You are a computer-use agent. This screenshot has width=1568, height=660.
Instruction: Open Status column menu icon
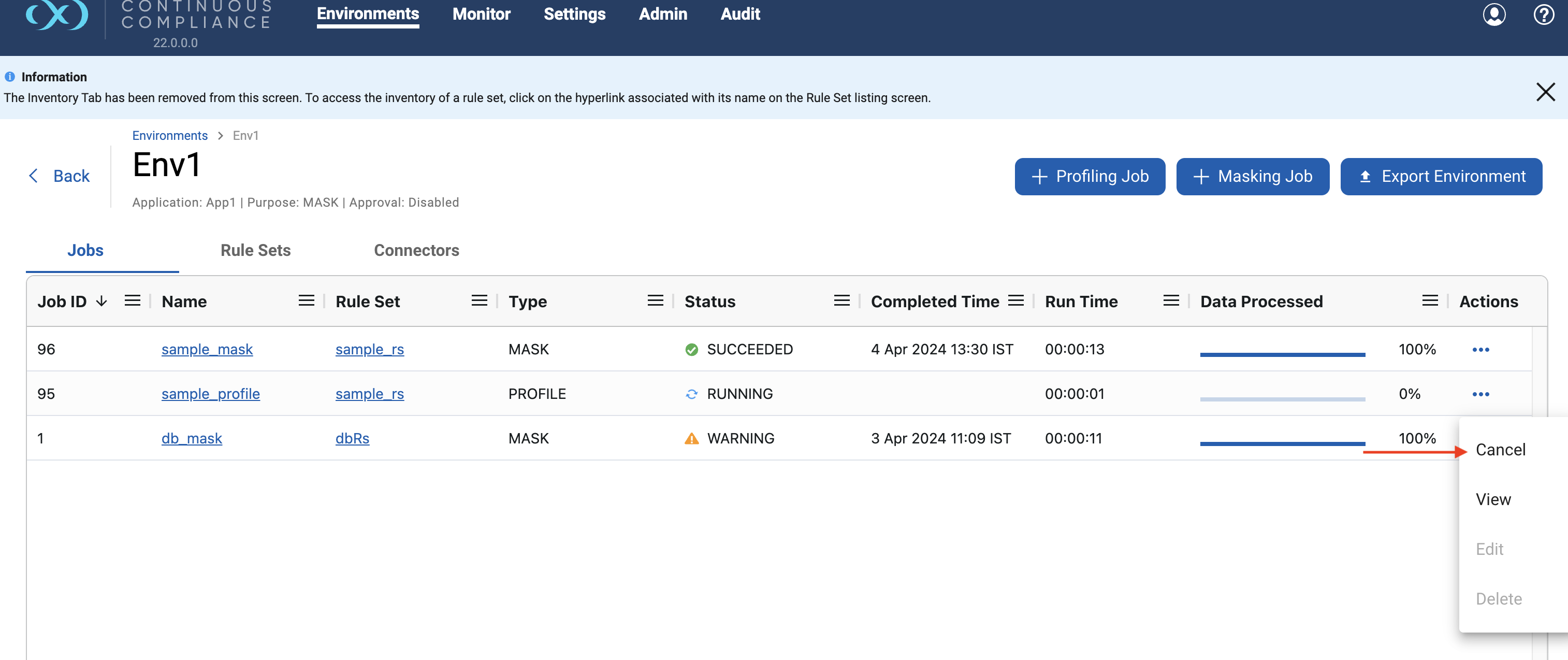coord(841,301)
